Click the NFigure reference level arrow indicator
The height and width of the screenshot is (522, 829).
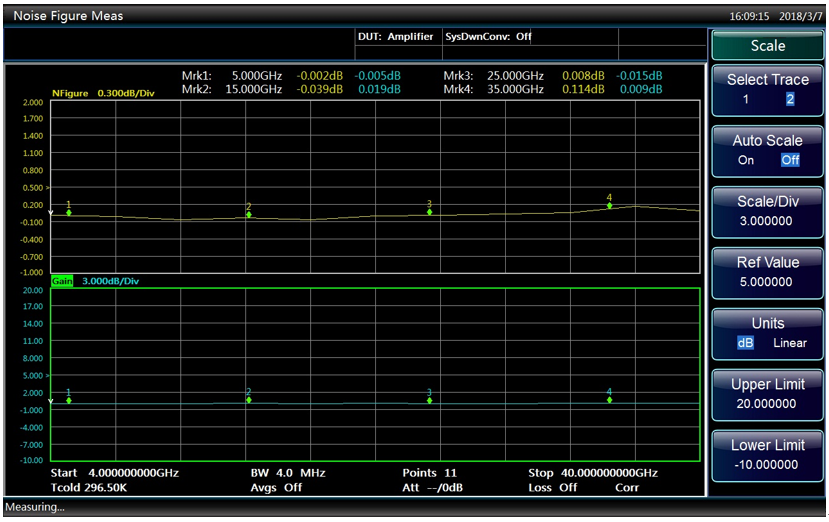point(51,213)
